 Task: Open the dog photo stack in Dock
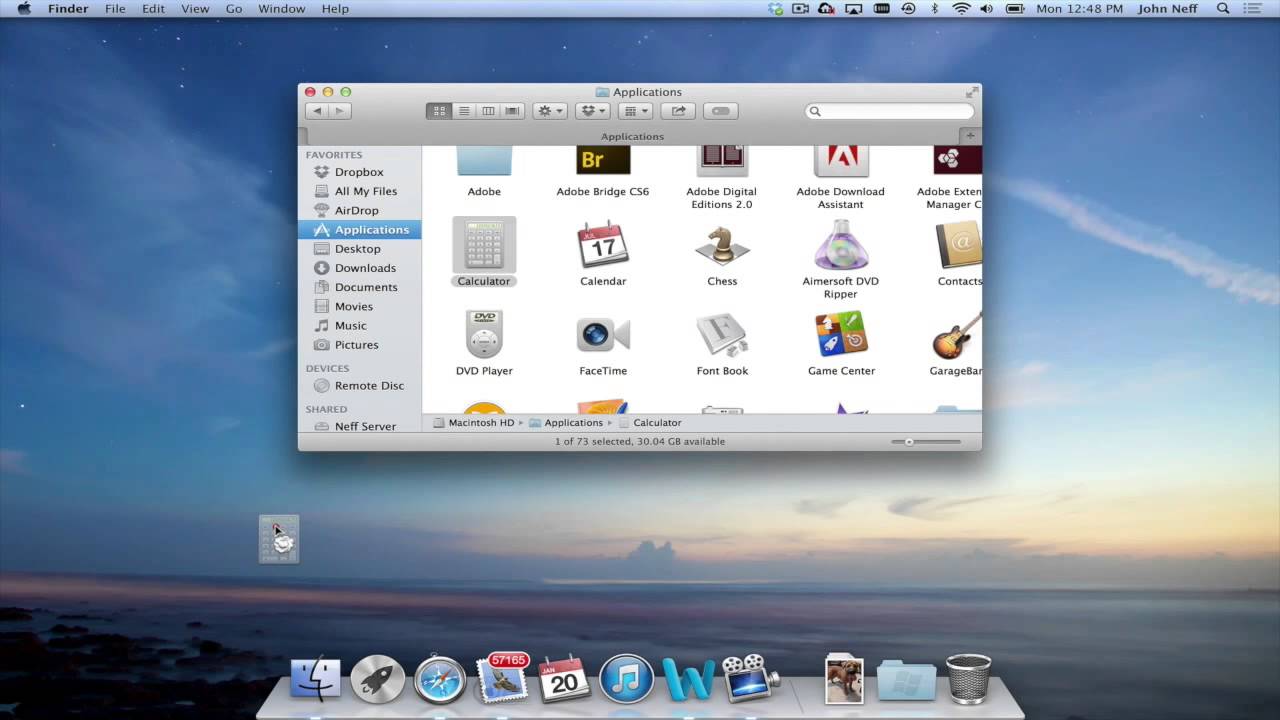[x=844, y=680]
